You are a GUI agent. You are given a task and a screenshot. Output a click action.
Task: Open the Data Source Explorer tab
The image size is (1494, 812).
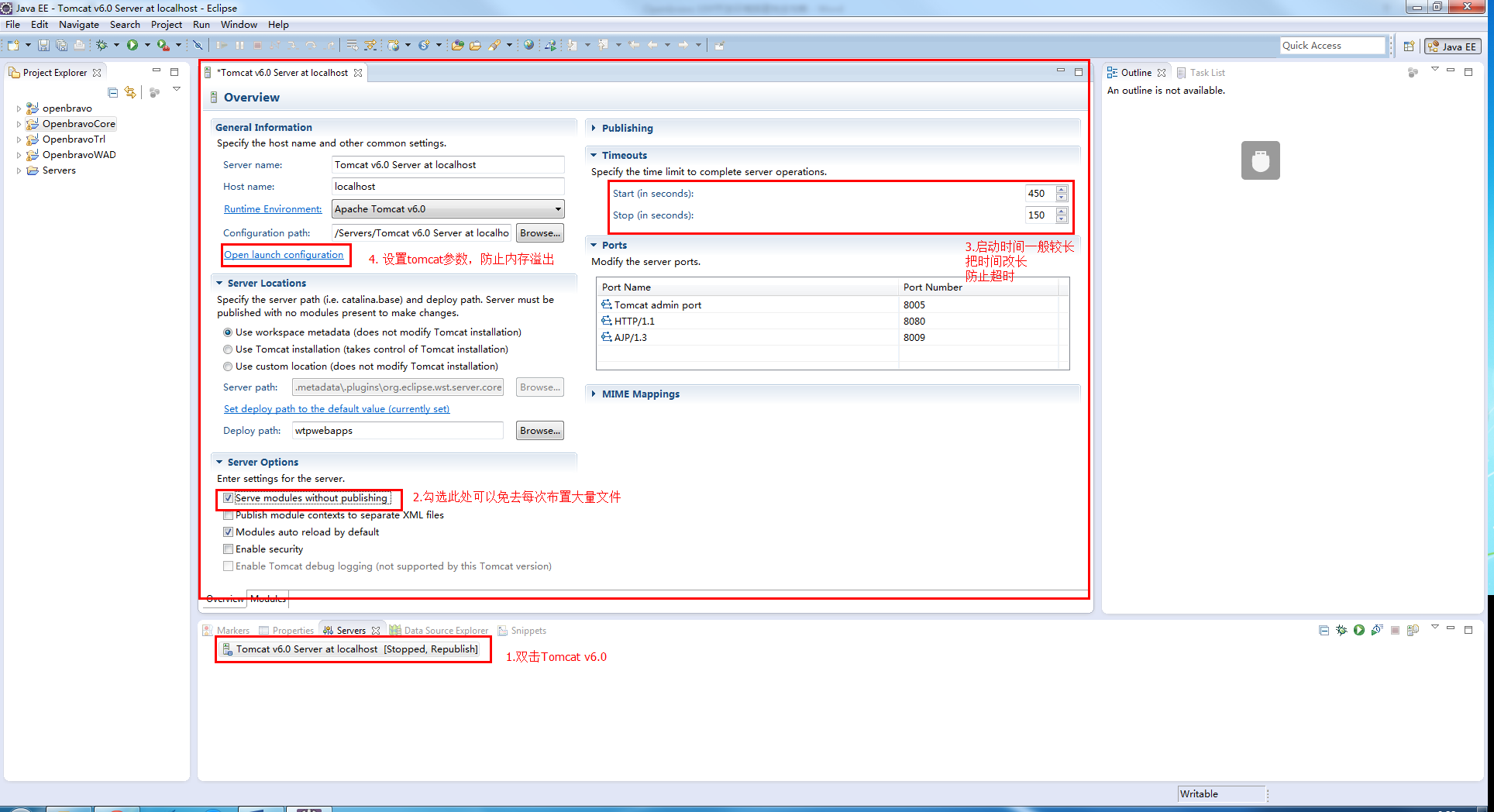pos(439,631)
